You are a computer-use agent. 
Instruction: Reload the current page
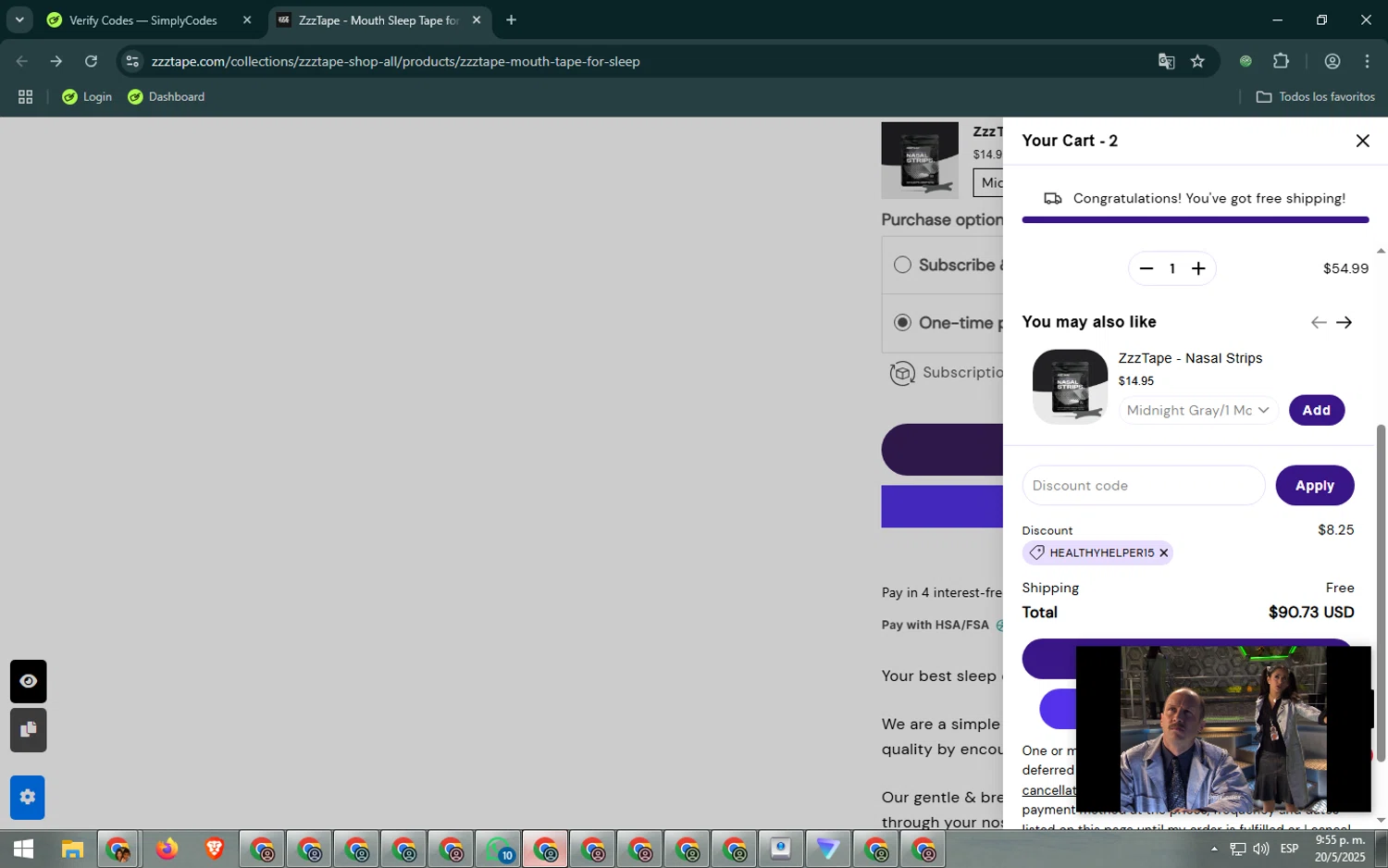coord(91,61)
